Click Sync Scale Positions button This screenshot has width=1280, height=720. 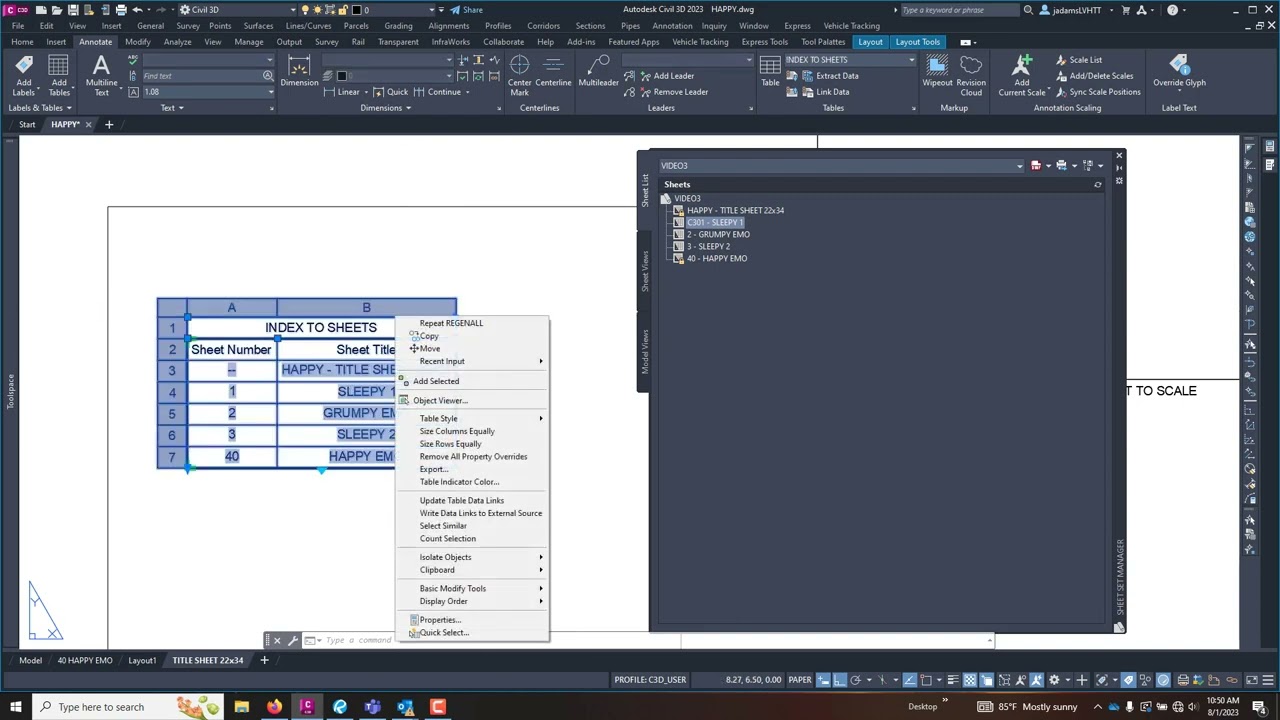point(1097,92)
